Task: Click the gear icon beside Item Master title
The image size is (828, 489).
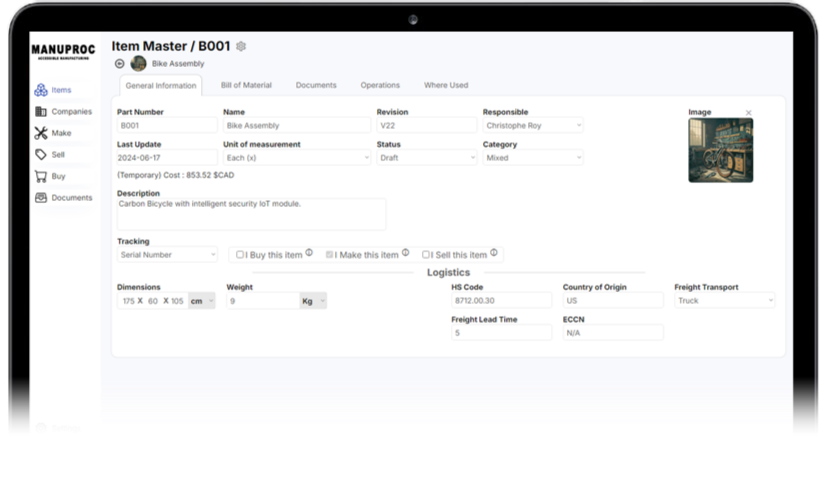Action: 241,46
